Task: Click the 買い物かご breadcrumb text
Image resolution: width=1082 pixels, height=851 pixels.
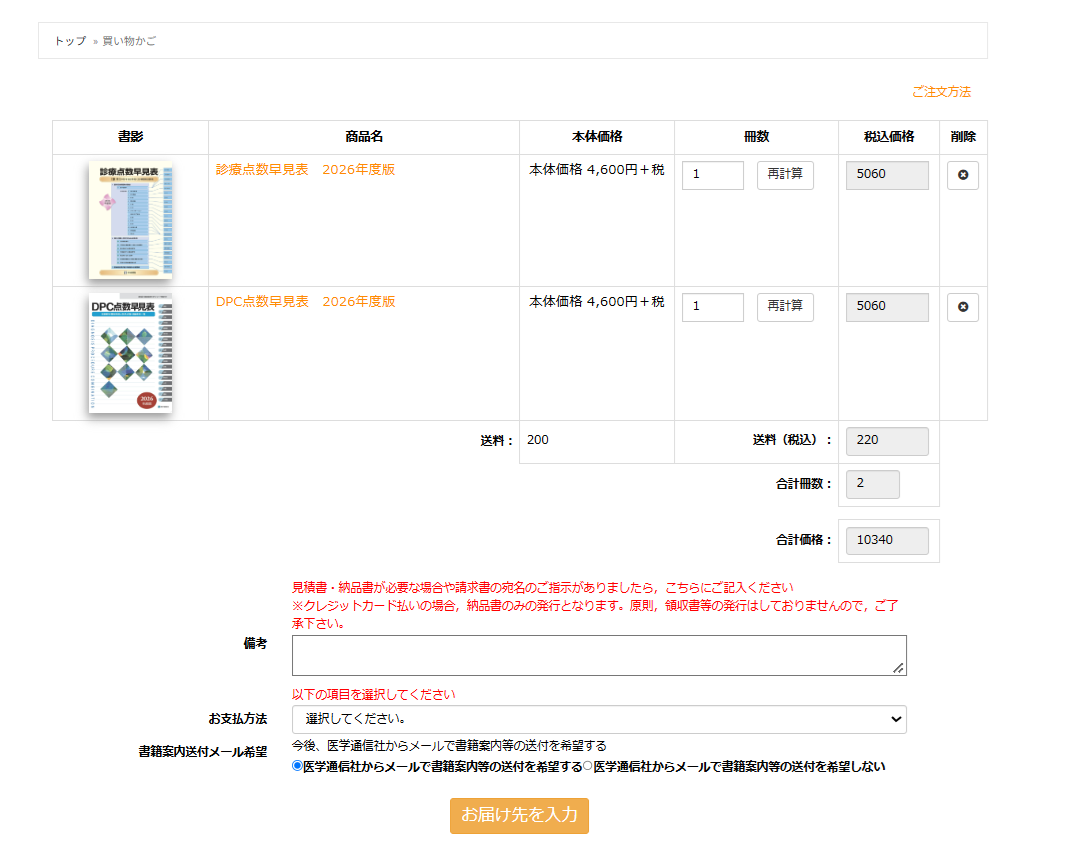Action: click(x=129, y=41)
